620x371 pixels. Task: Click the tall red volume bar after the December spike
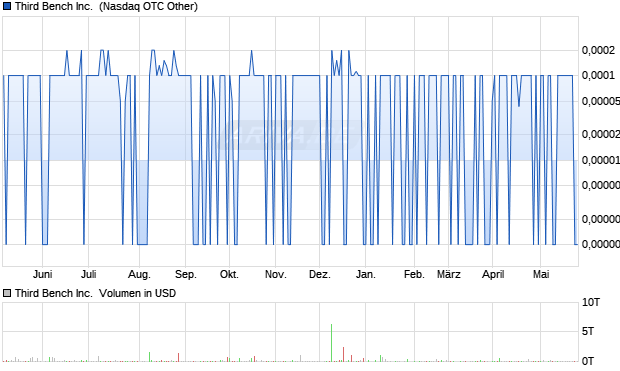pos(344,354)
